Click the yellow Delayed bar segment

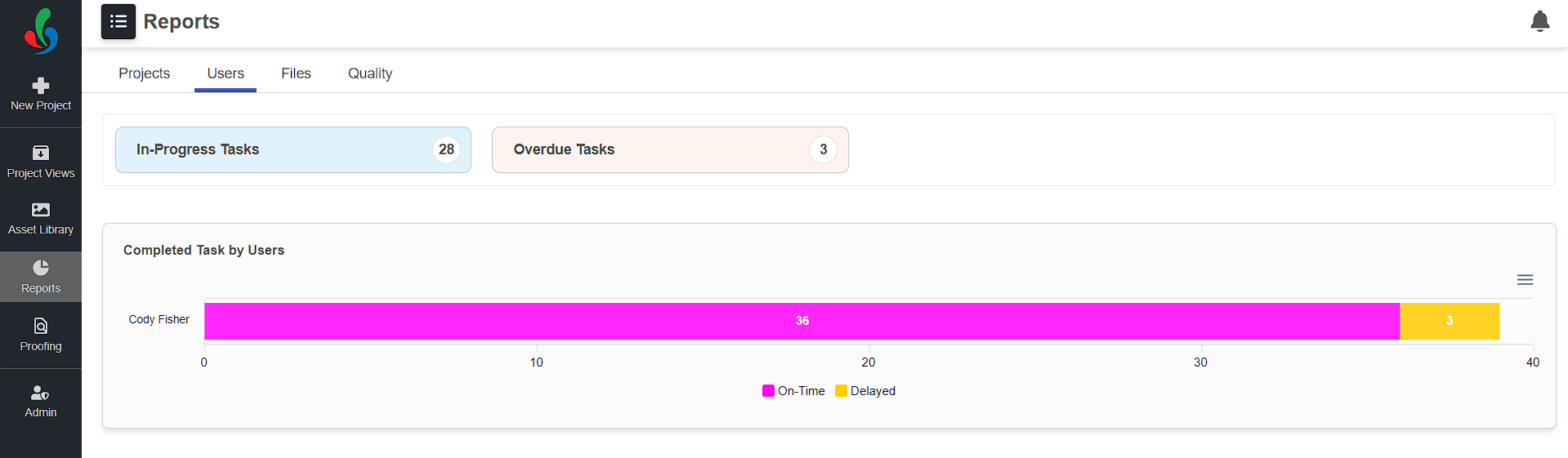tap(1450, 321)
